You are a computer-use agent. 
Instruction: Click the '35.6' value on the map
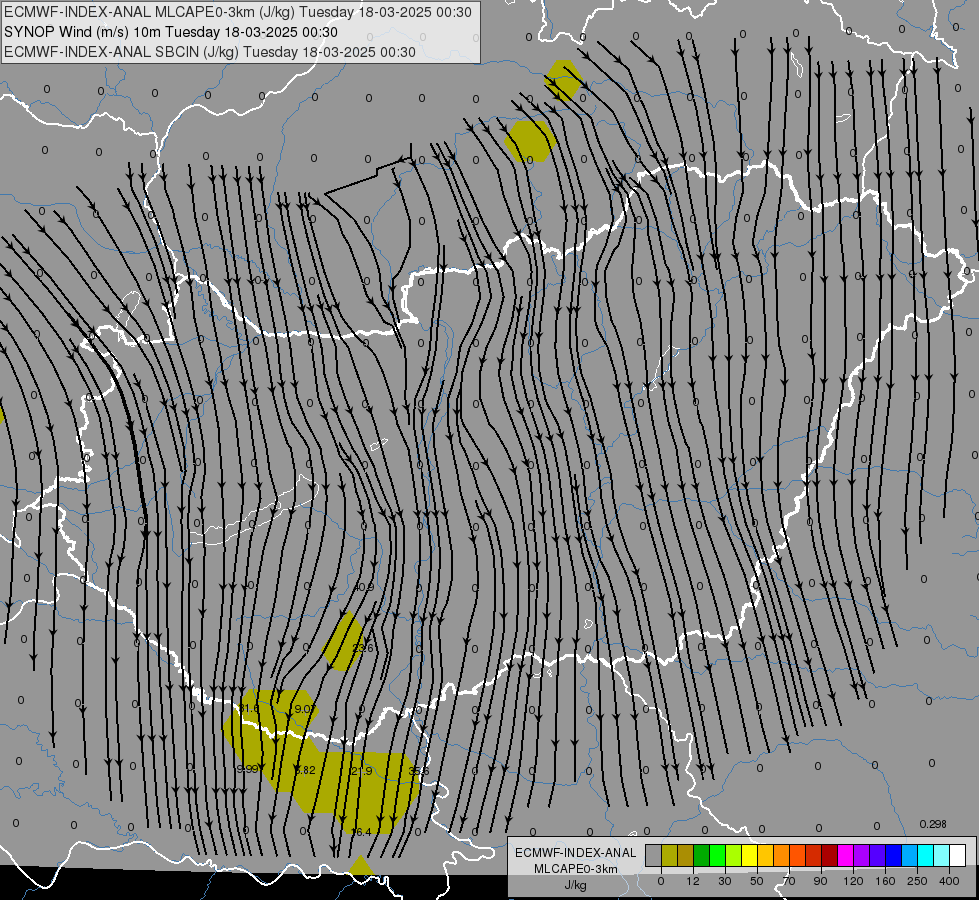click(x=419, y=771)
